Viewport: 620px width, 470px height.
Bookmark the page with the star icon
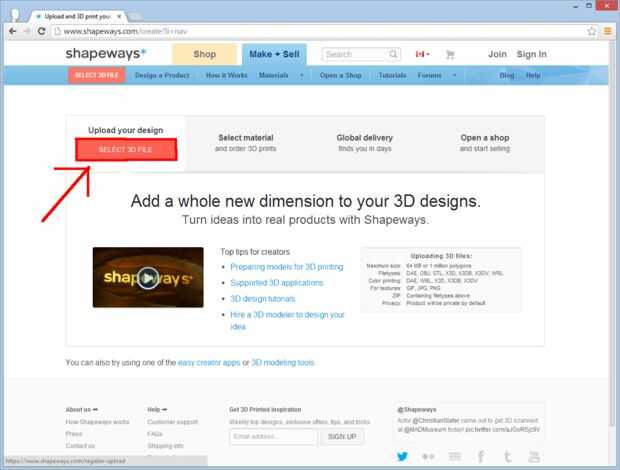[x=592, y=31]
